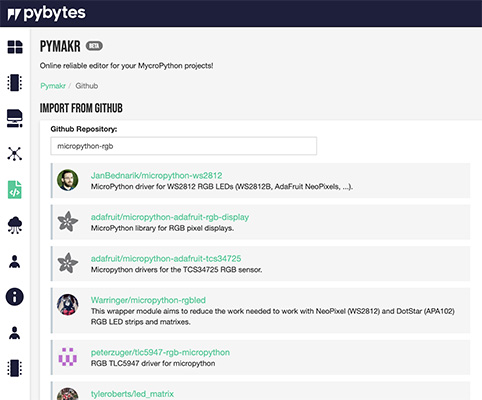Viewport: 482px width, 400px height.
Task: Select tyleroberts/led_matrix repository link
Action: click(132, 394)
